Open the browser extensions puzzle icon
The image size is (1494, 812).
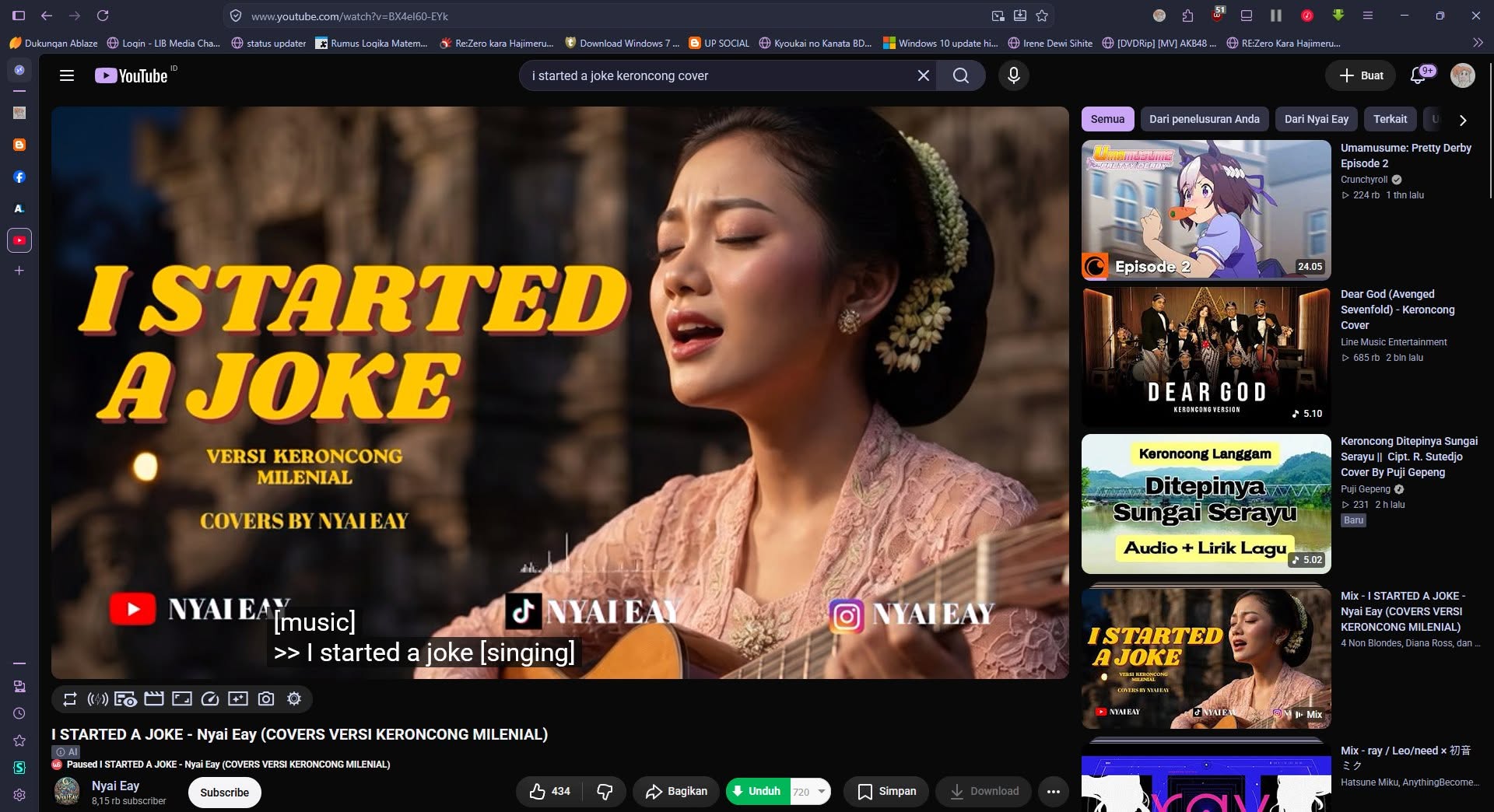point(1187,16)
